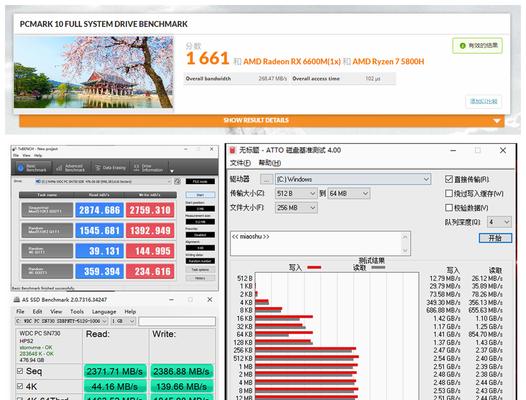This screenshot has height=400, width=526.
Task: Open AS SSD 1 GB test size dropdown
Action: coord(123,321)
